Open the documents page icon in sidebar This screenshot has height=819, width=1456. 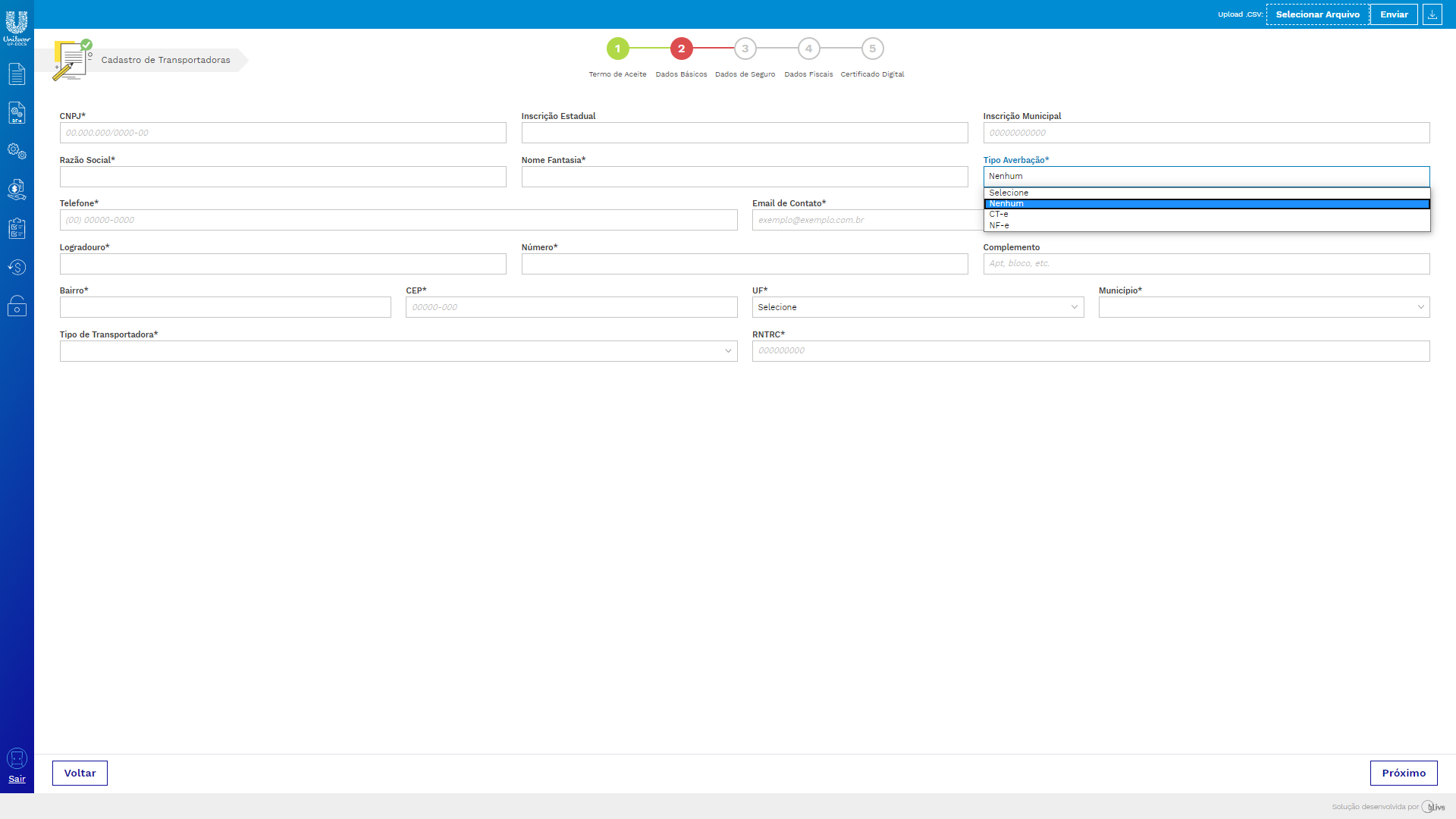point(17,74)
